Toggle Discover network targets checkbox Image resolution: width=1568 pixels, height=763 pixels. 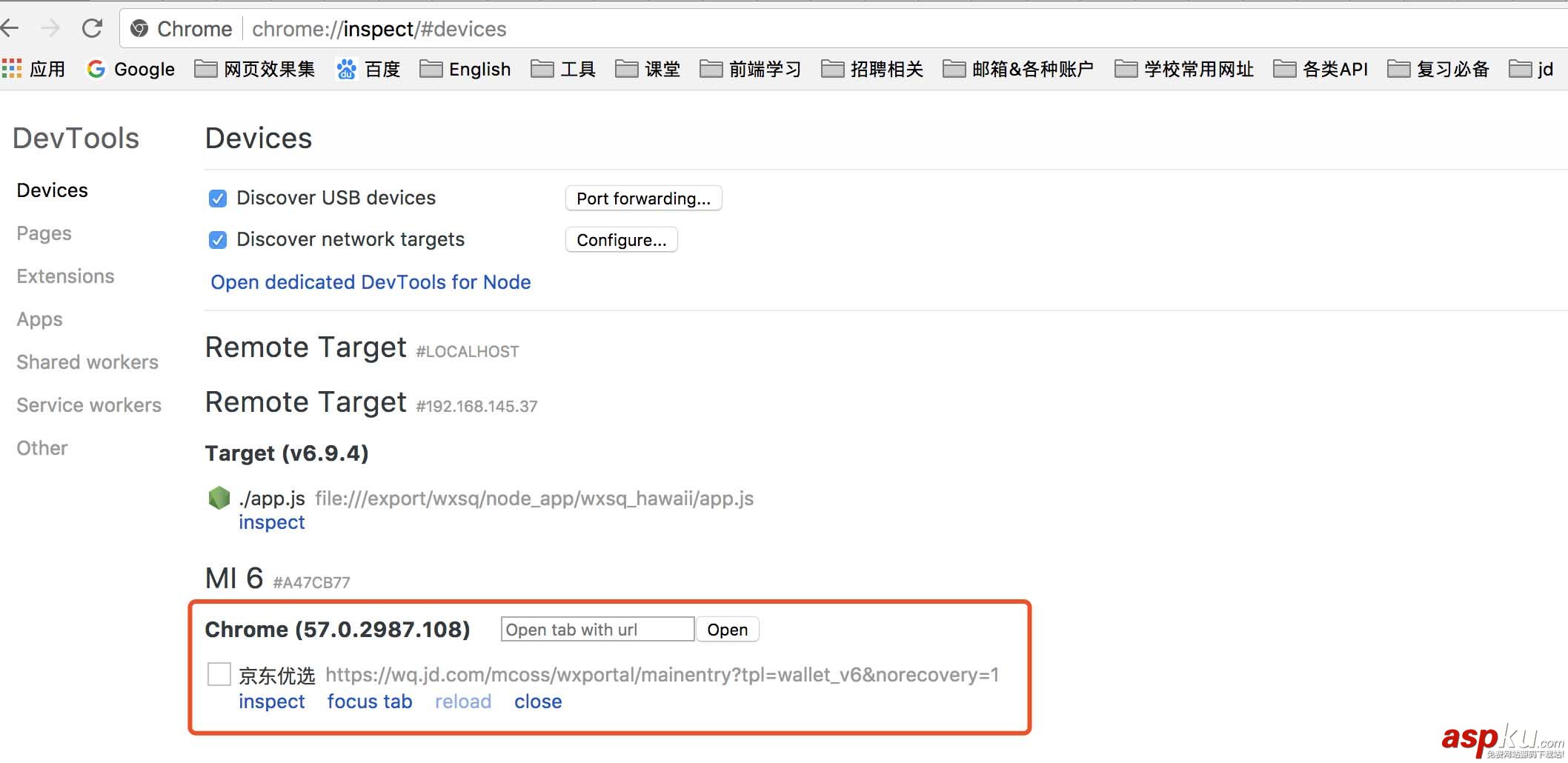(218, 240)
